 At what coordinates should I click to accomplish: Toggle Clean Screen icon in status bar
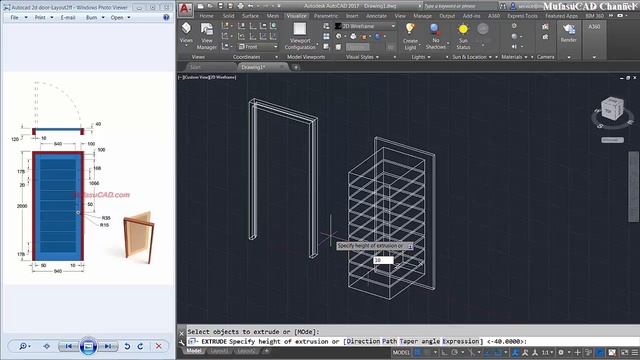624,352
